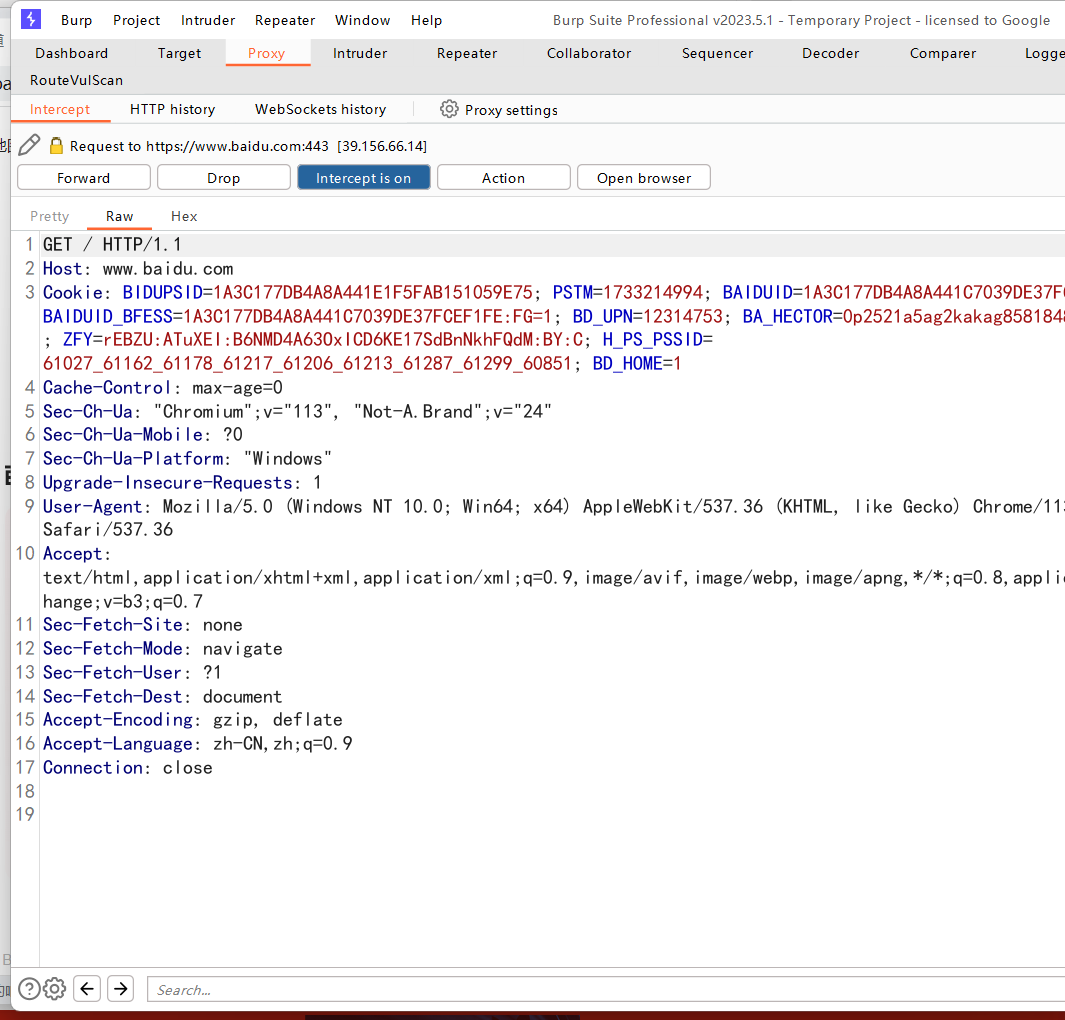Screen dimensions: 1065x1020
Task: Click the Burp Suite lightning logo icon
Action: click(31, 19)
